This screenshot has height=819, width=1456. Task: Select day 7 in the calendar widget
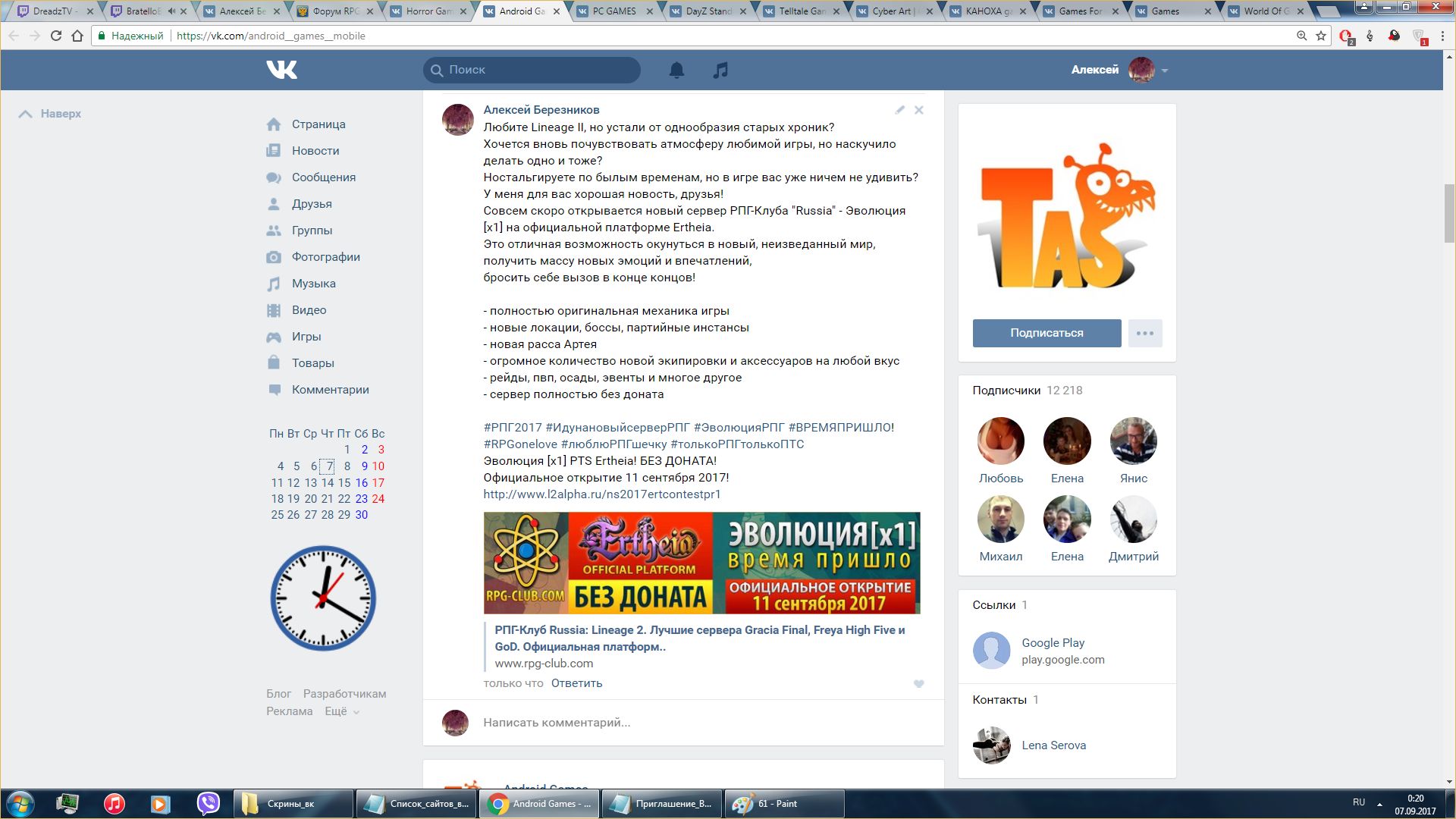328,466
